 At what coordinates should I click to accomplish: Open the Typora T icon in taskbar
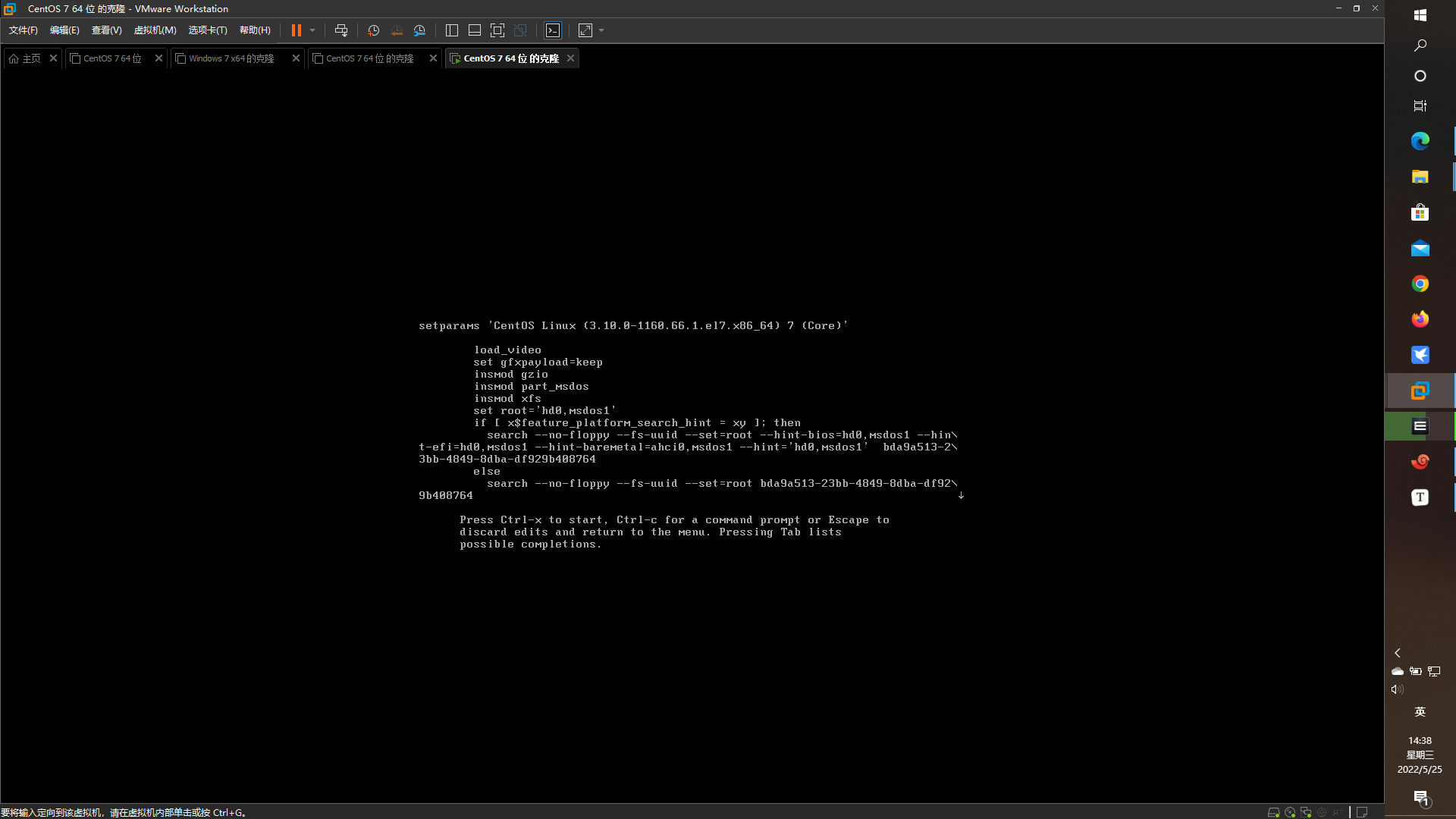point(1420,497)
